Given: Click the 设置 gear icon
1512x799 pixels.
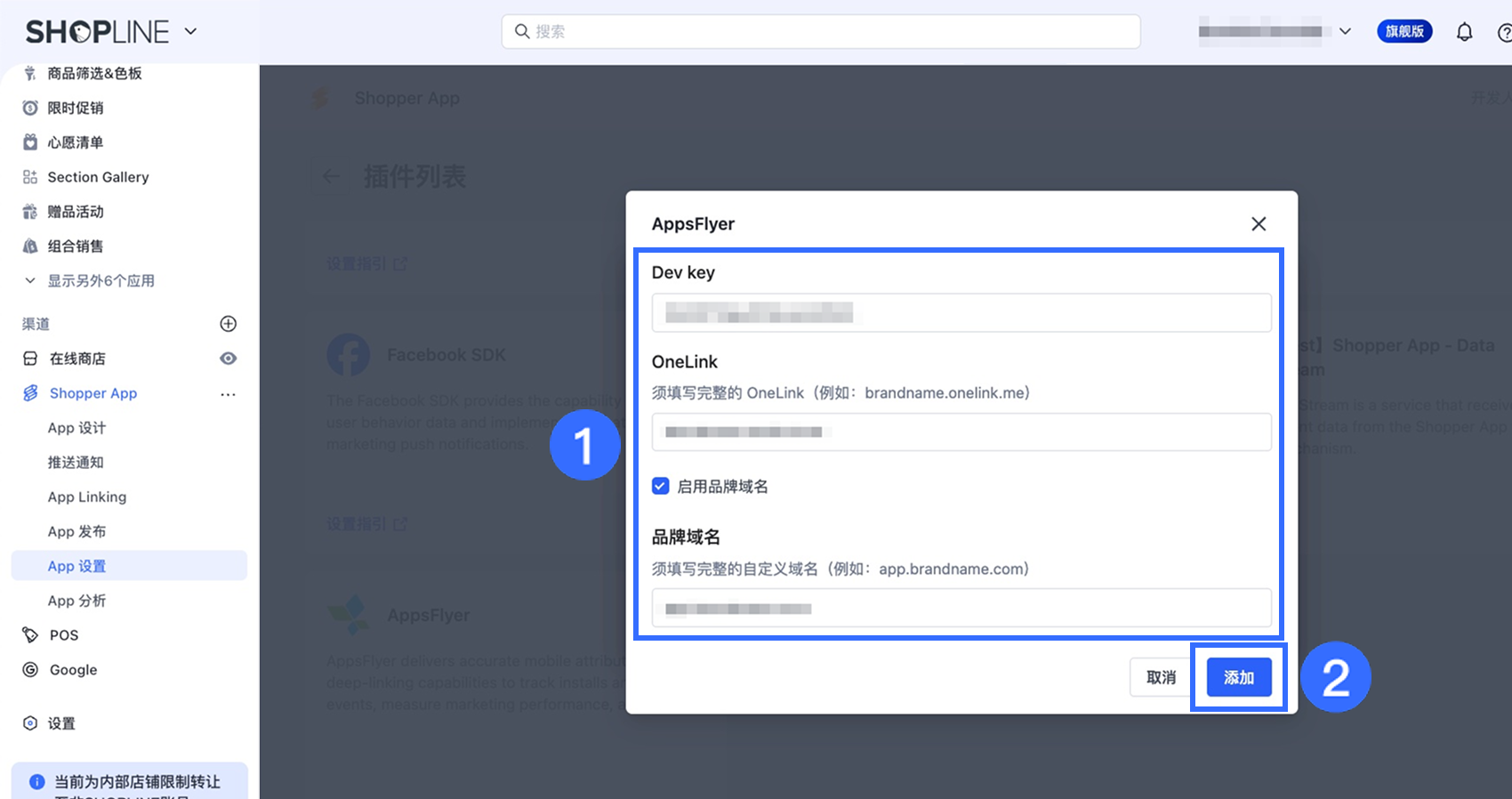Looking at the screenshot, I should pos(30,723).
